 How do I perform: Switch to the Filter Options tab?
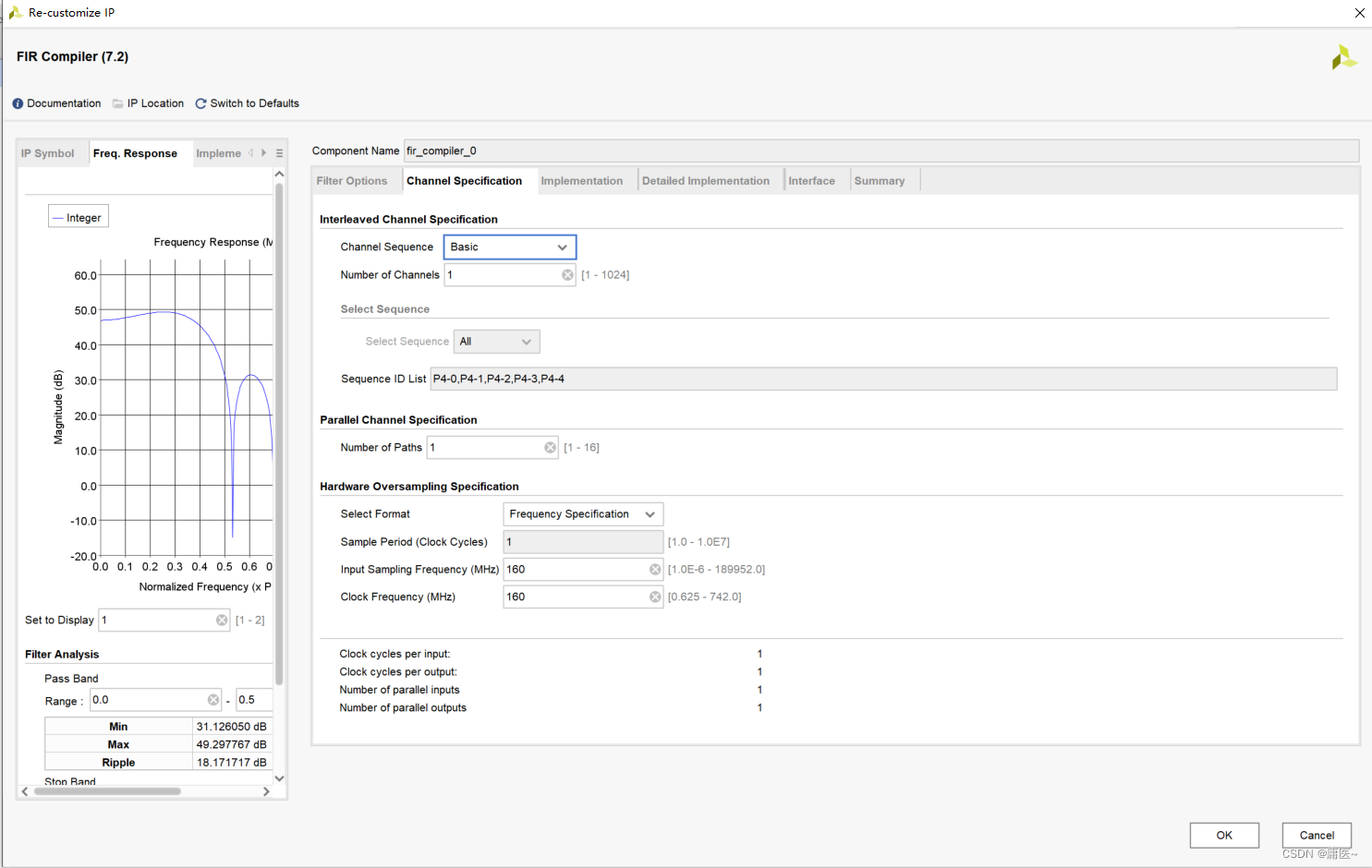pos(352,181)
